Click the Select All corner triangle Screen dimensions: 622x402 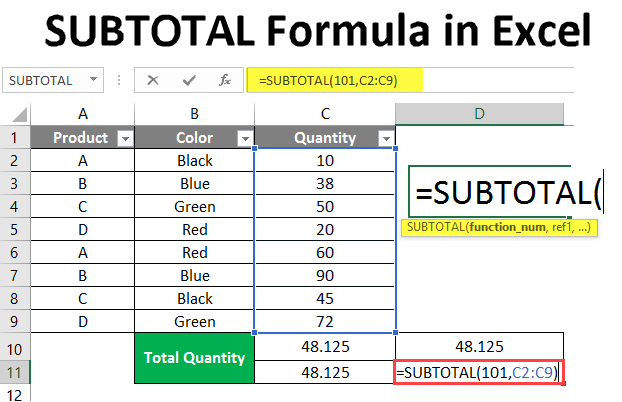pyautogui.click(x=19, y=115)
